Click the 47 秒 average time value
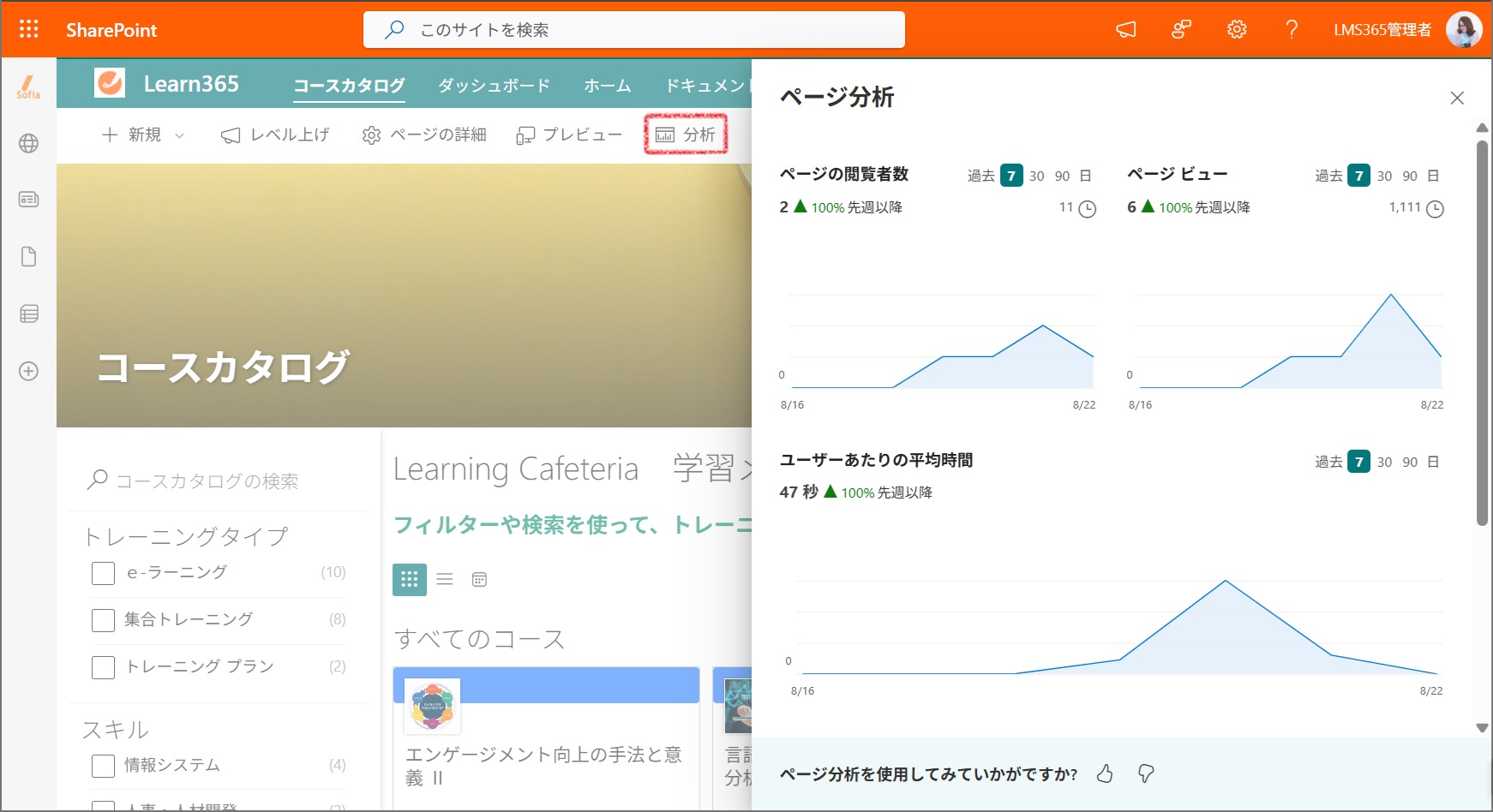 (799, 493)
